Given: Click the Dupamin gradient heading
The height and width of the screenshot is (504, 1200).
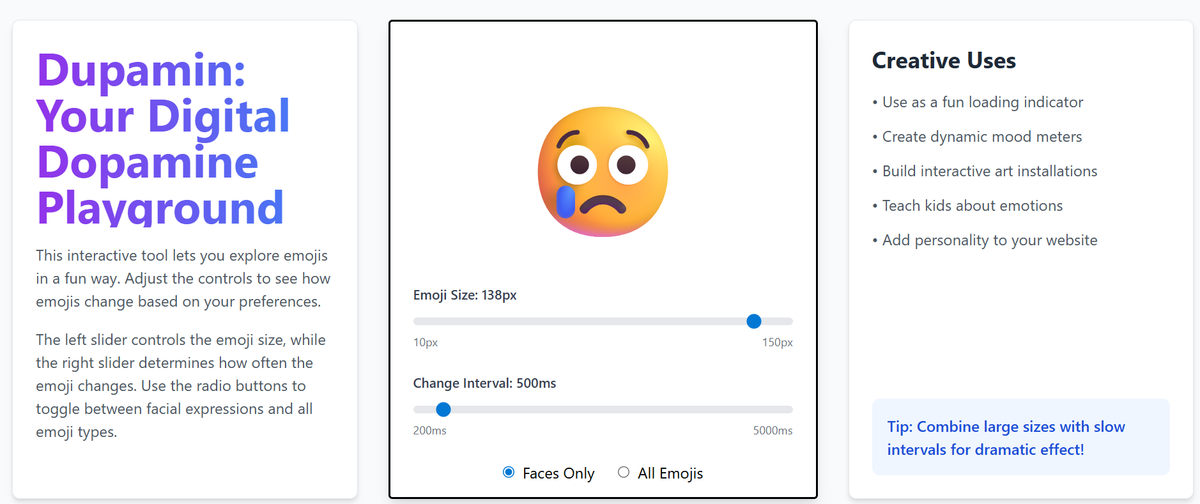Looking at the screenshot, I should click(164, 139).
